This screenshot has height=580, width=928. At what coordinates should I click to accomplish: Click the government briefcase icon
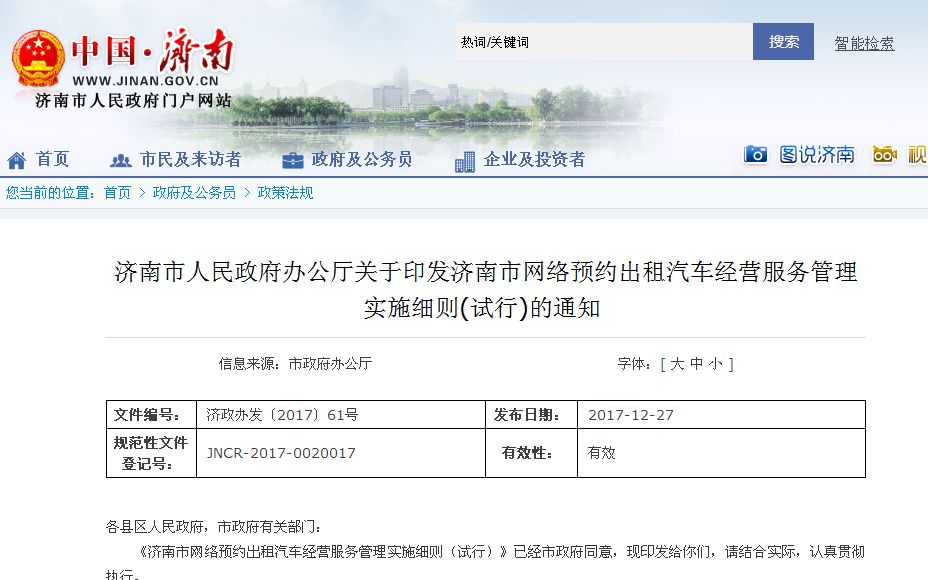click(292, 160)
